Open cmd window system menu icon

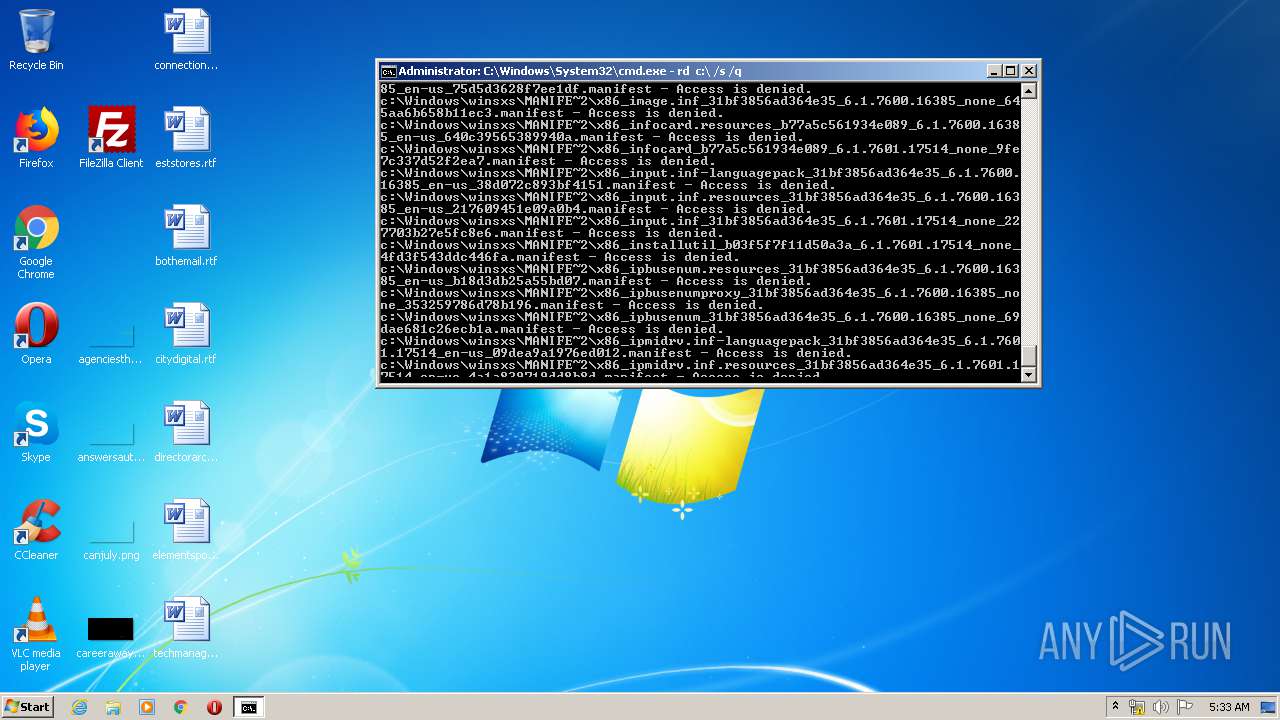[388, 71]
